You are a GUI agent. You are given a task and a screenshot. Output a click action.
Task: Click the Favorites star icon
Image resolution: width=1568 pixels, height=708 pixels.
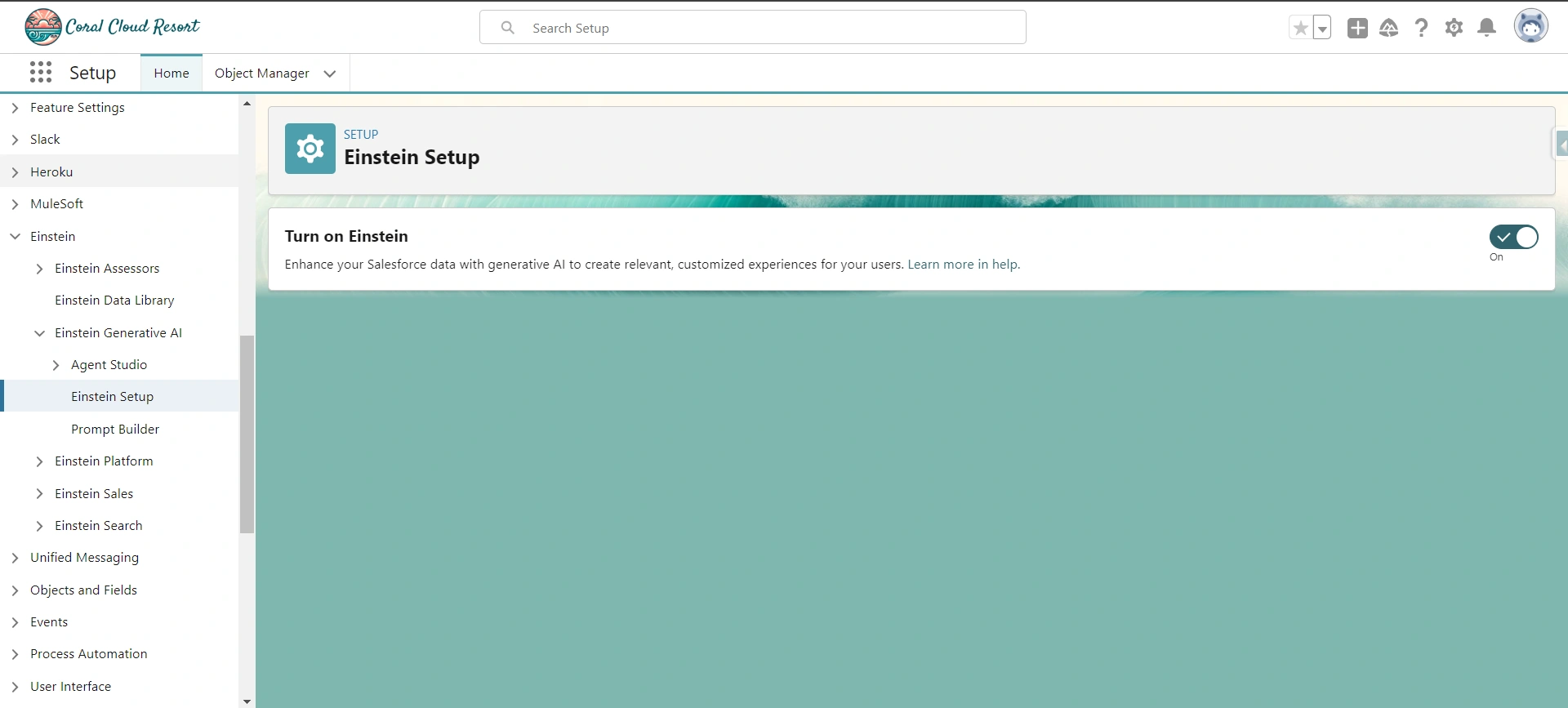[x=1300, y=28]
